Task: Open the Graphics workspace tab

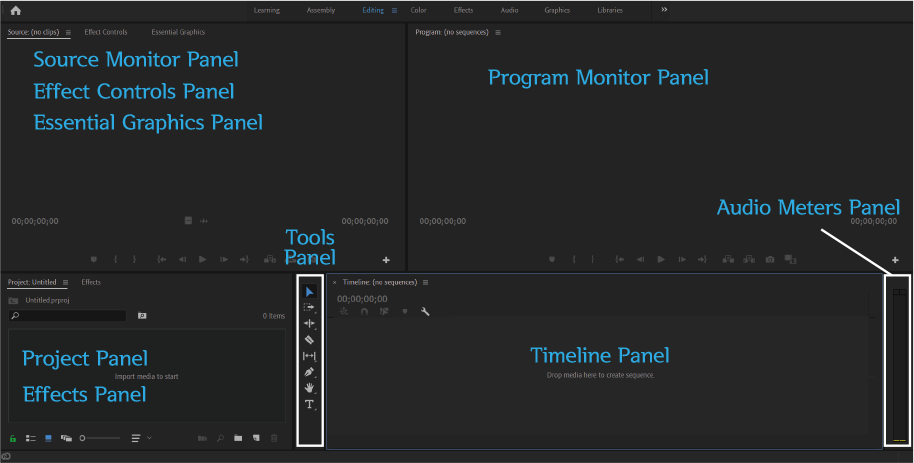Action: 557,10
